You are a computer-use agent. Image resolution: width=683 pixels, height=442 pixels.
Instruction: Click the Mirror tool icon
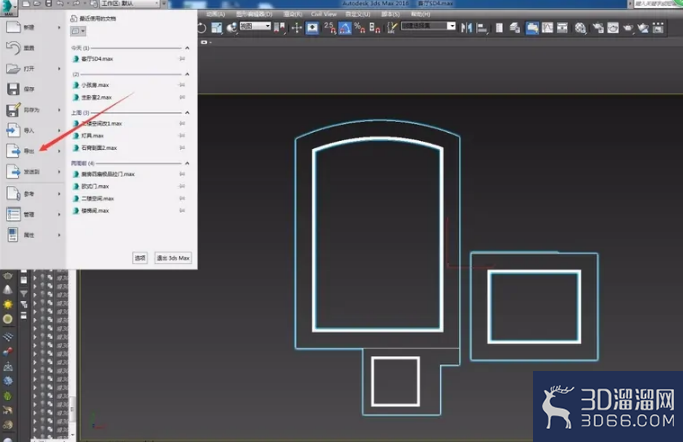tap(466, 28)
